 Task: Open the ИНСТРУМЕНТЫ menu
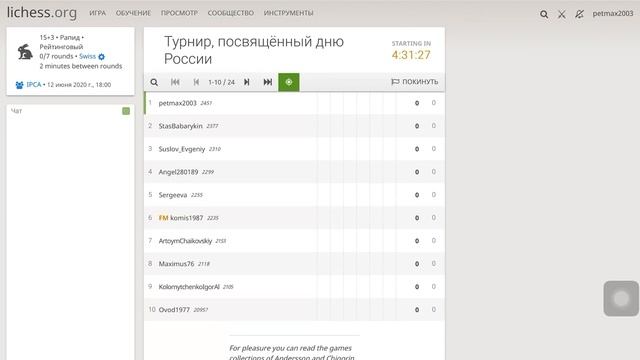289,13
